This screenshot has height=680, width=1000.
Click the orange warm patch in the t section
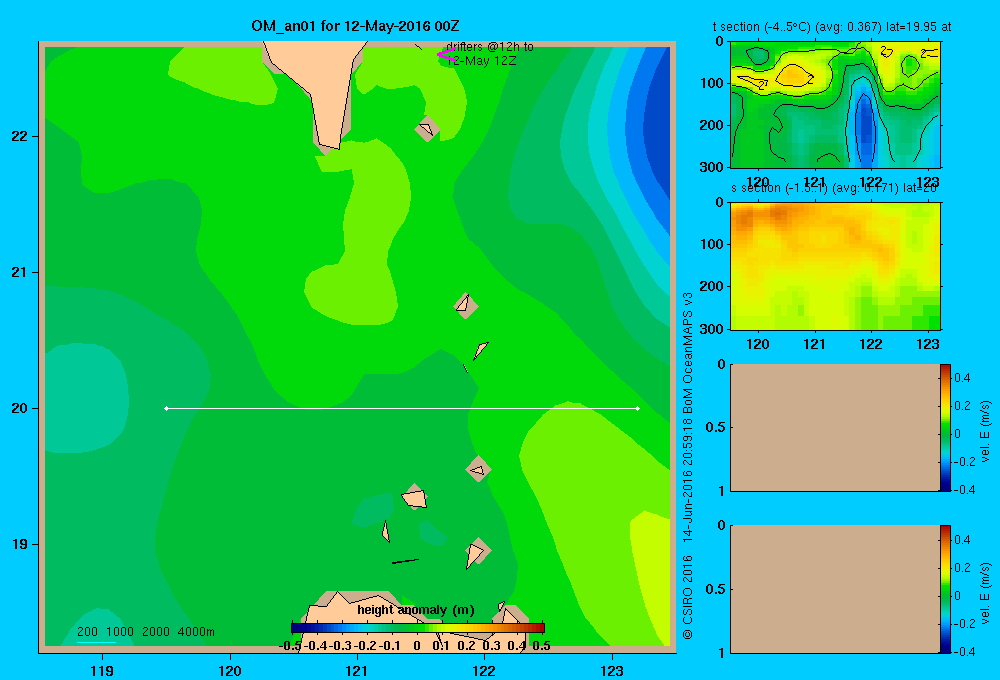[794, 75]
